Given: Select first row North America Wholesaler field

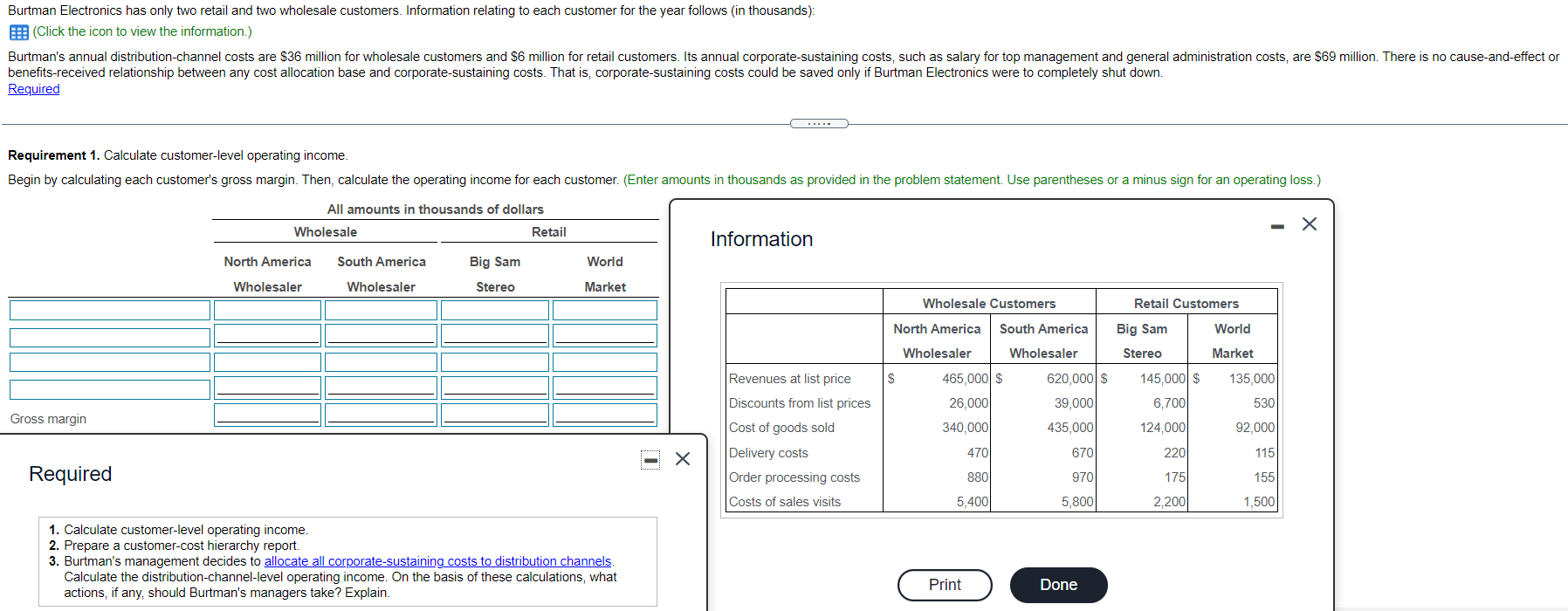Looking at the screenshot, I should (268, 310).
